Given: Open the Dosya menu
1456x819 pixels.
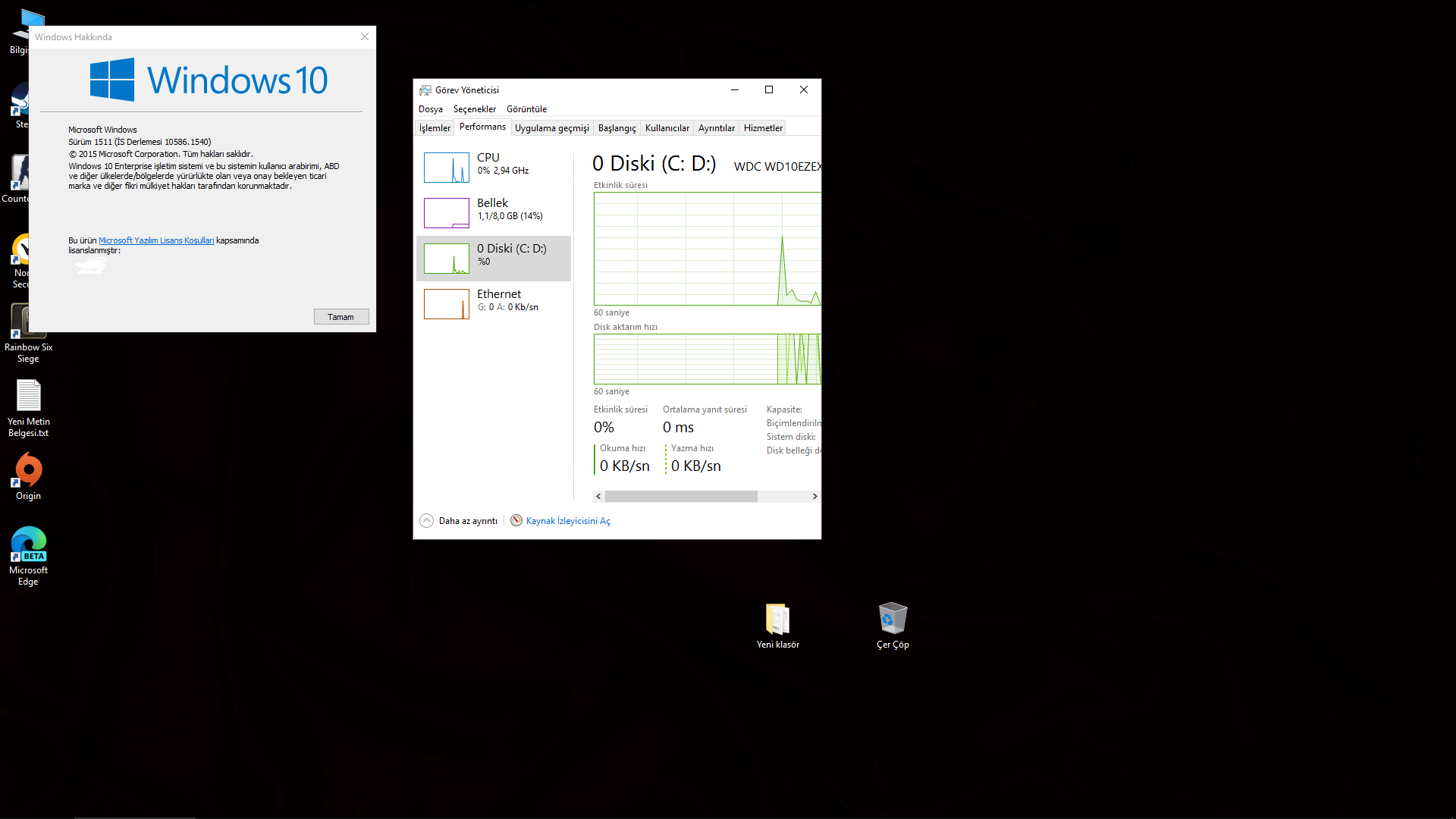Looking at the screenshot, I should (430, 109).
